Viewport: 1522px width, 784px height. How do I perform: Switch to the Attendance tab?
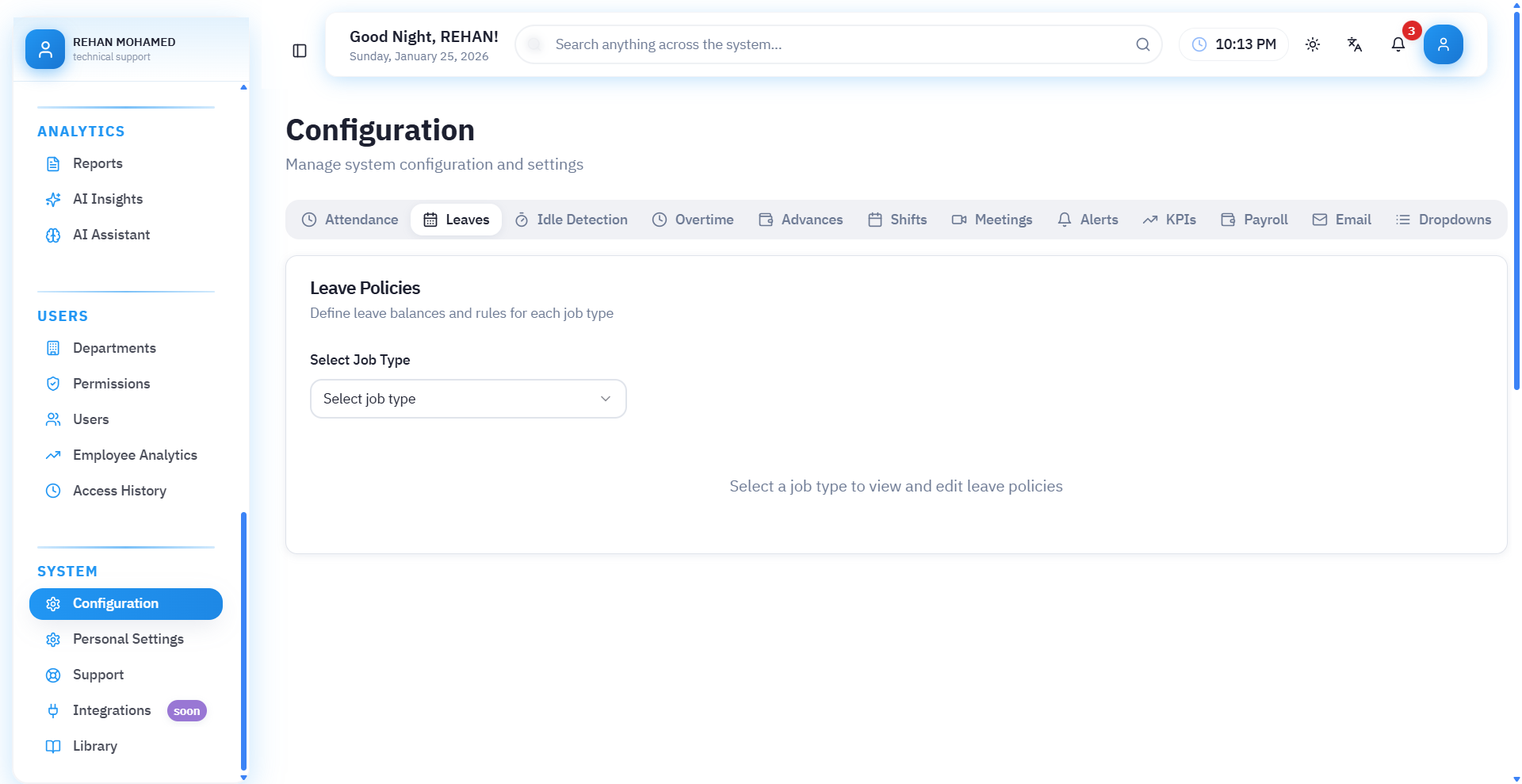point(350,220)
